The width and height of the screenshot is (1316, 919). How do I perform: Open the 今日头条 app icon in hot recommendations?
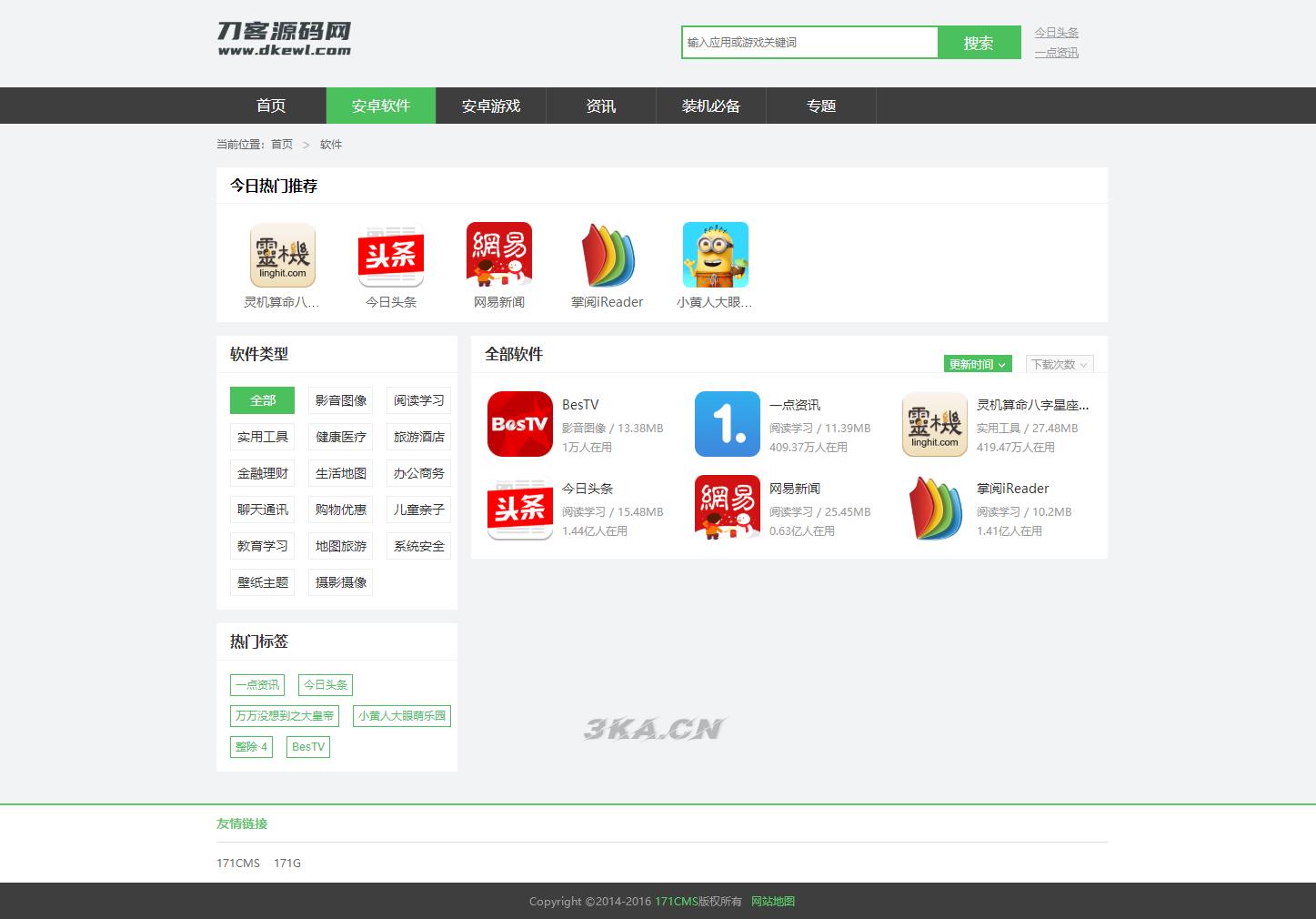390,255
